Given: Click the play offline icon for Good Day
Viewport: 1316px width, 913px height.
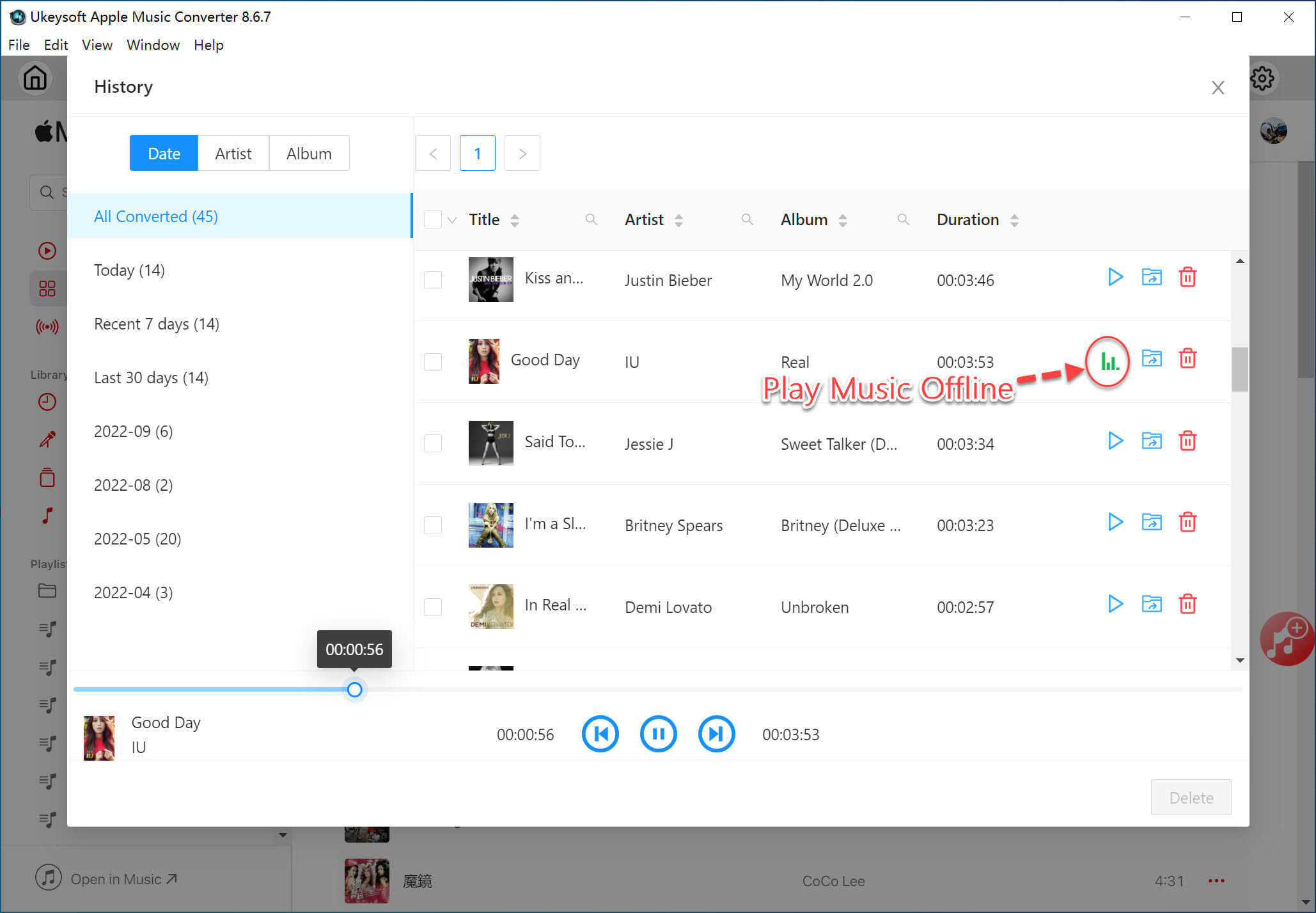Looking at the screenshot, I should tap(1107, 360).
